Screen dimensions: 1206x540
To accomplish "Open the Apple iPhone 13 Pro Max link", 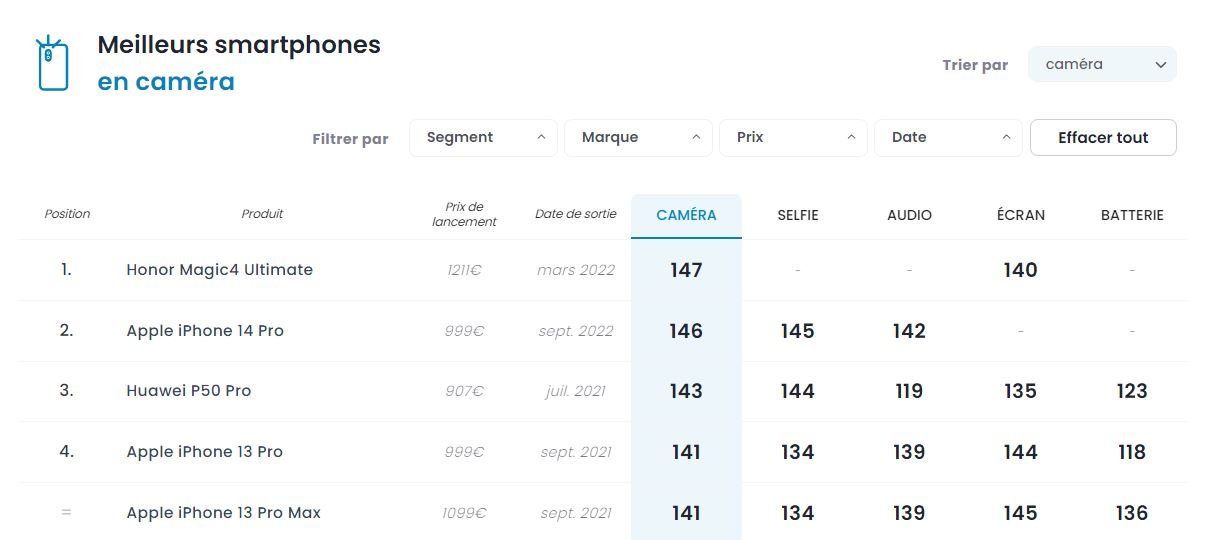I will [x=223, y=513].
